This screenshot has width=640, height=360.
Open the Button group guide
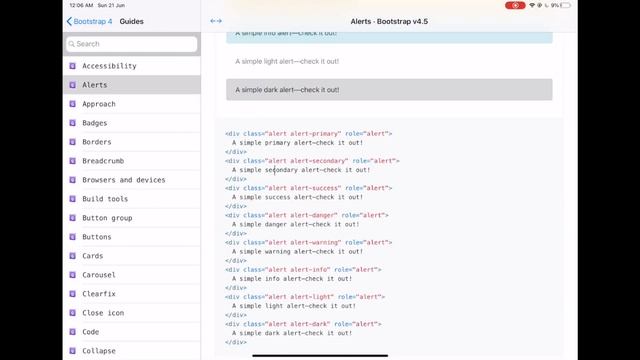tap(132, 218)
